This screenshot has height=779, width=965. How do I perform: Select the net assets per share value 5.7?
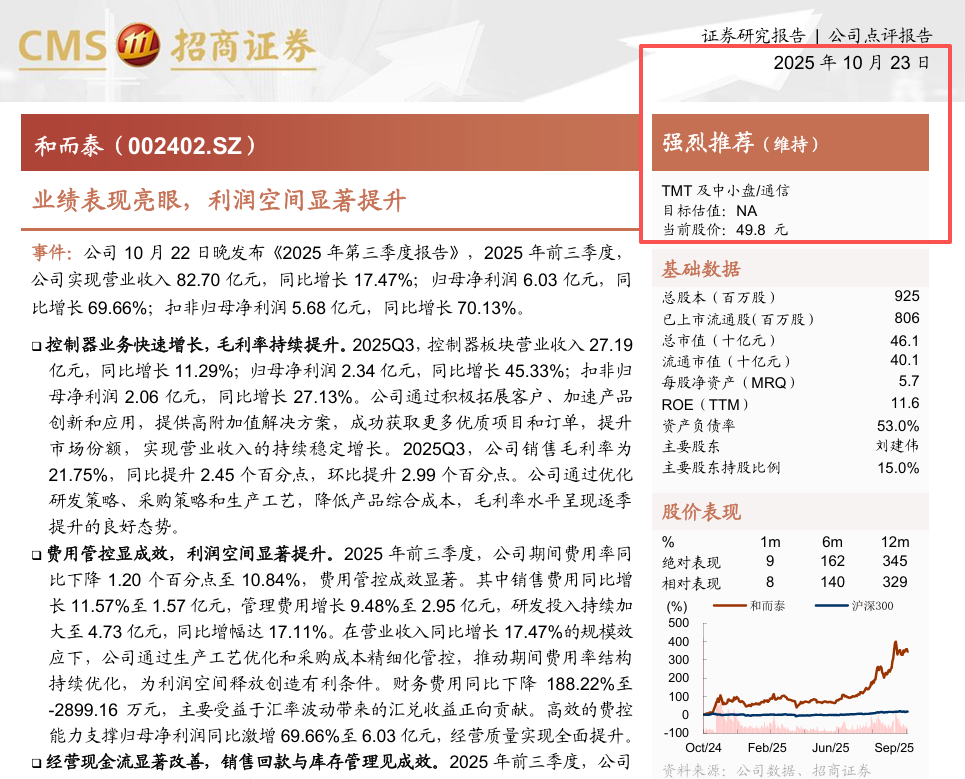click(x=908, y=381)
